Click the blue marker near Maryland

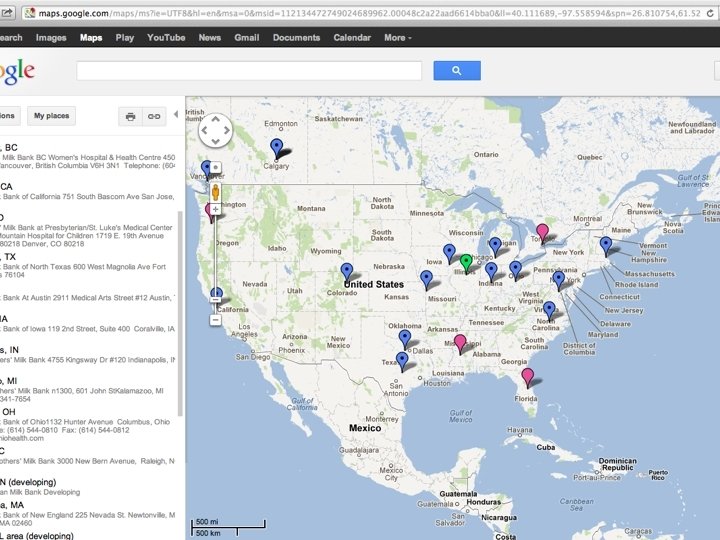point(558,281)
